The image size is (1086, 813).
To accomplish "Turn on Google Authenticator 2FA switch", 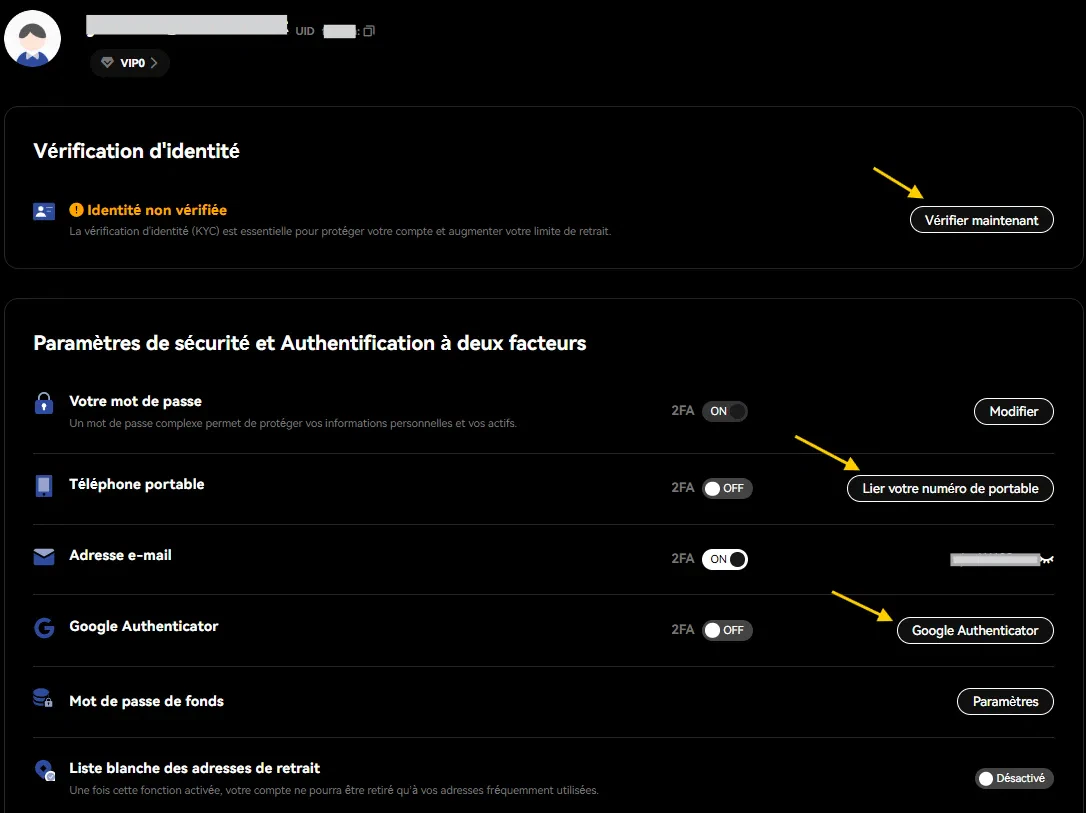I will pos(725,630).
